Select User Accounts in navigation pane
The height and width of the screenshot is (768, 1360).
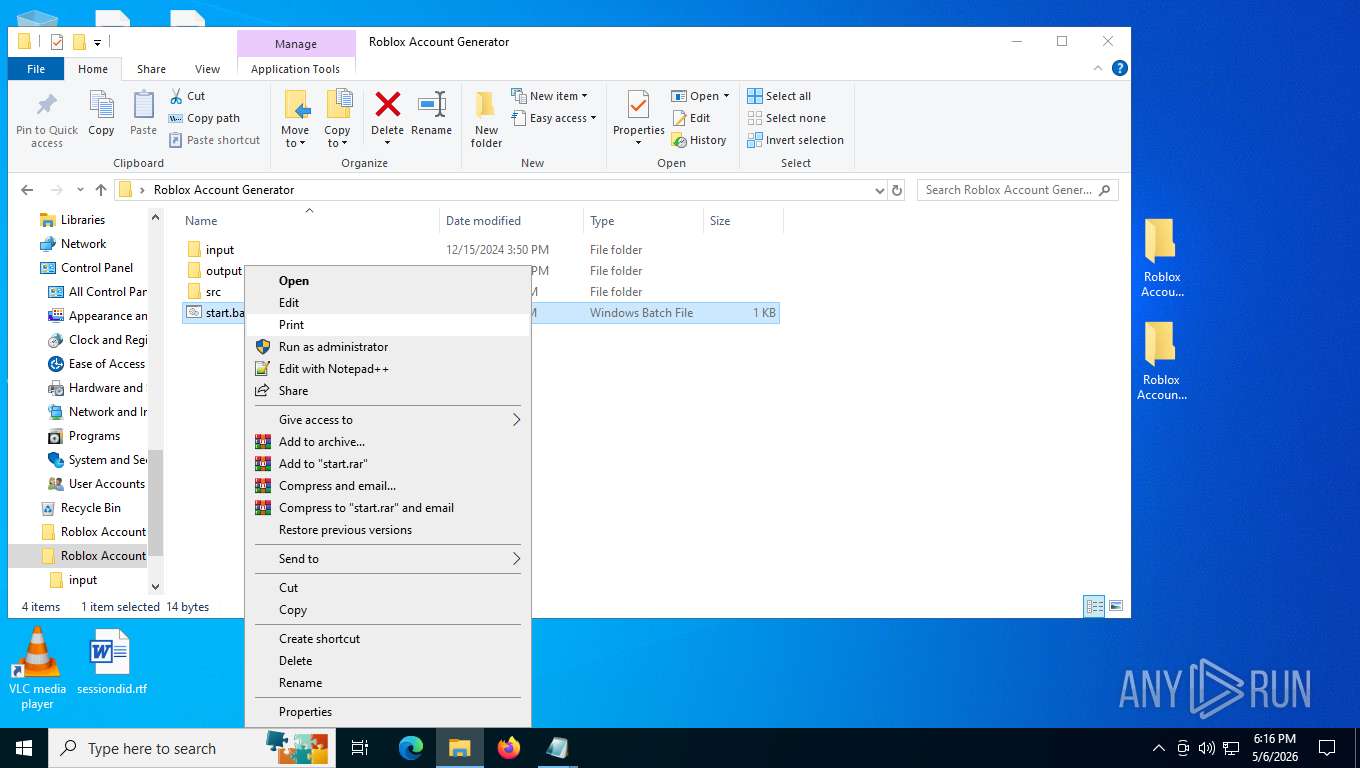click(x=96, y=484)
